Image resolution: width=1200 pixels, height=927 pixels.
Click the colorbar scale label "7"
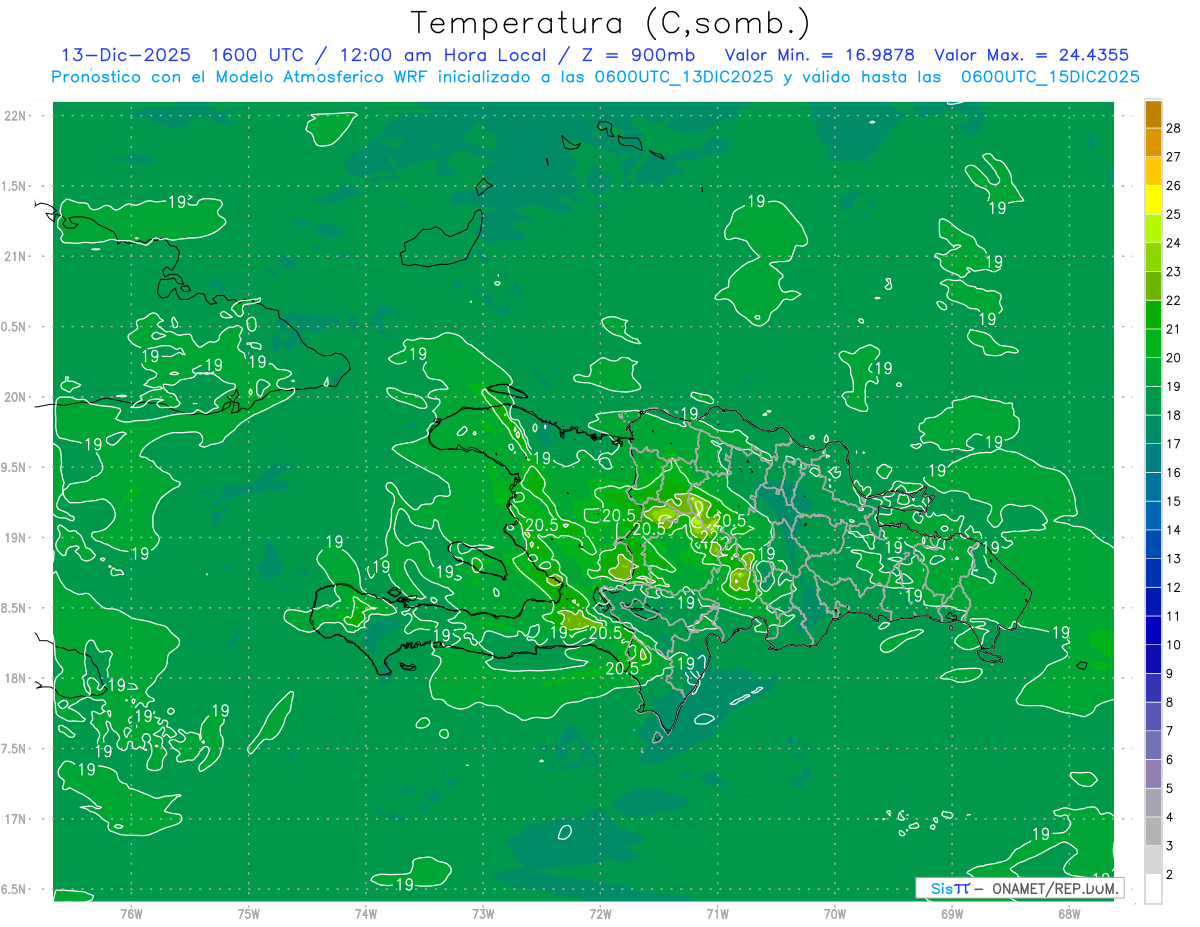[1170, 731]
